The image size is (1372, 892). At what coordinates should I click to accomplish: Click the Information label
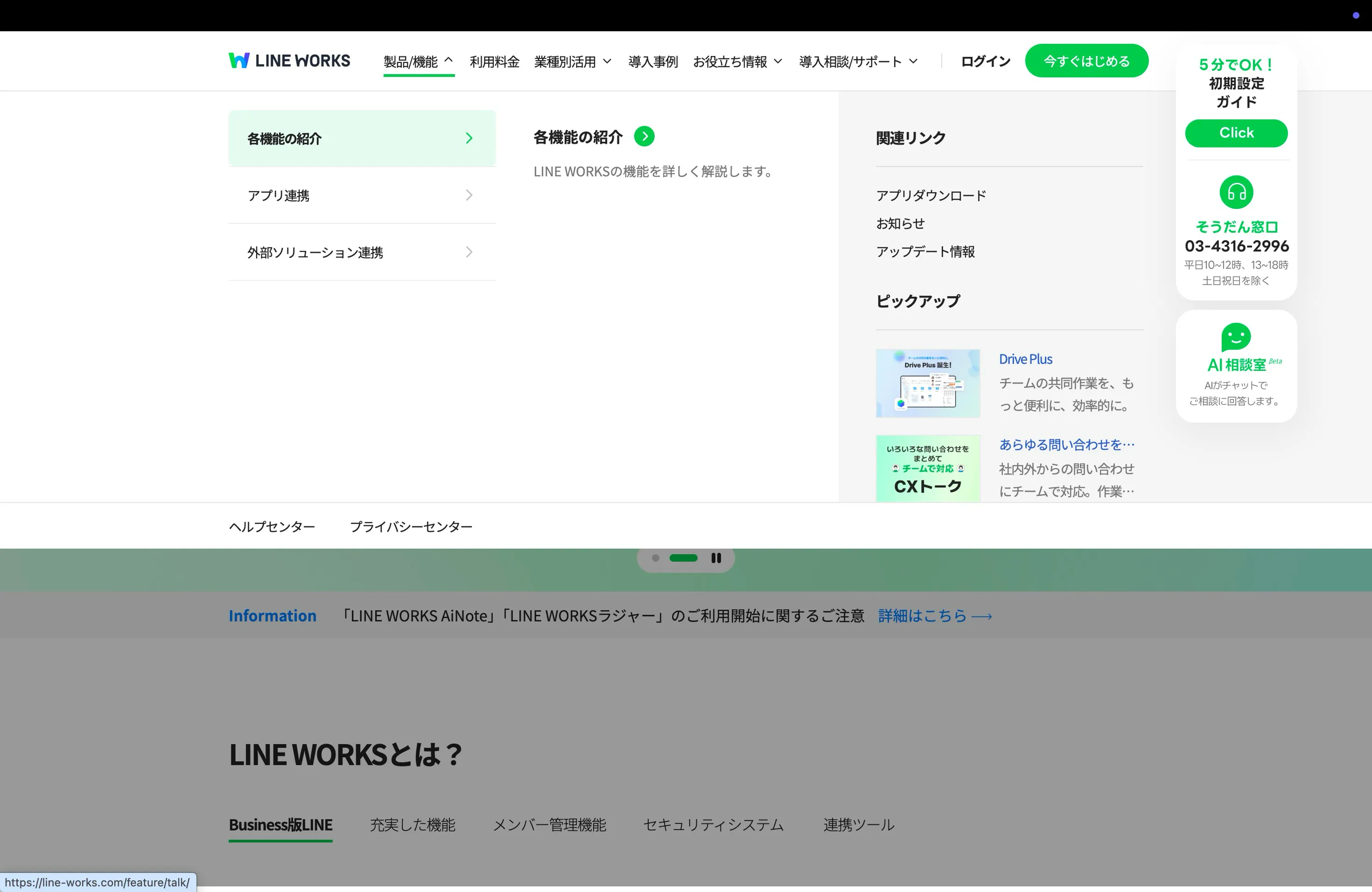tap(272, 616)
